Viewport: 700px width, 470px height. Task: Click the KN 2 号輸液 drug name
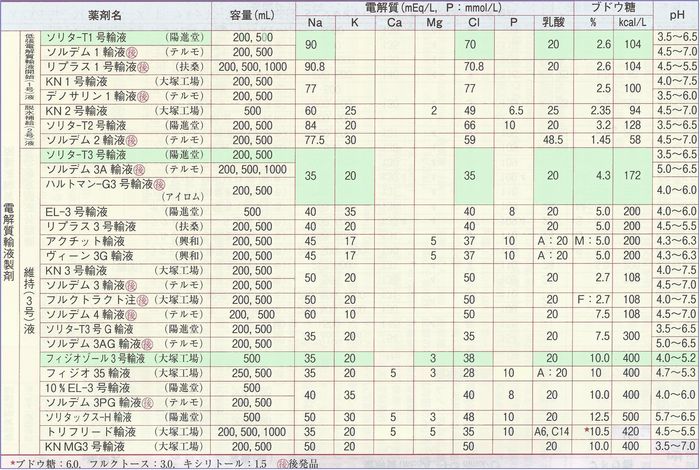(x=76, y=111)
